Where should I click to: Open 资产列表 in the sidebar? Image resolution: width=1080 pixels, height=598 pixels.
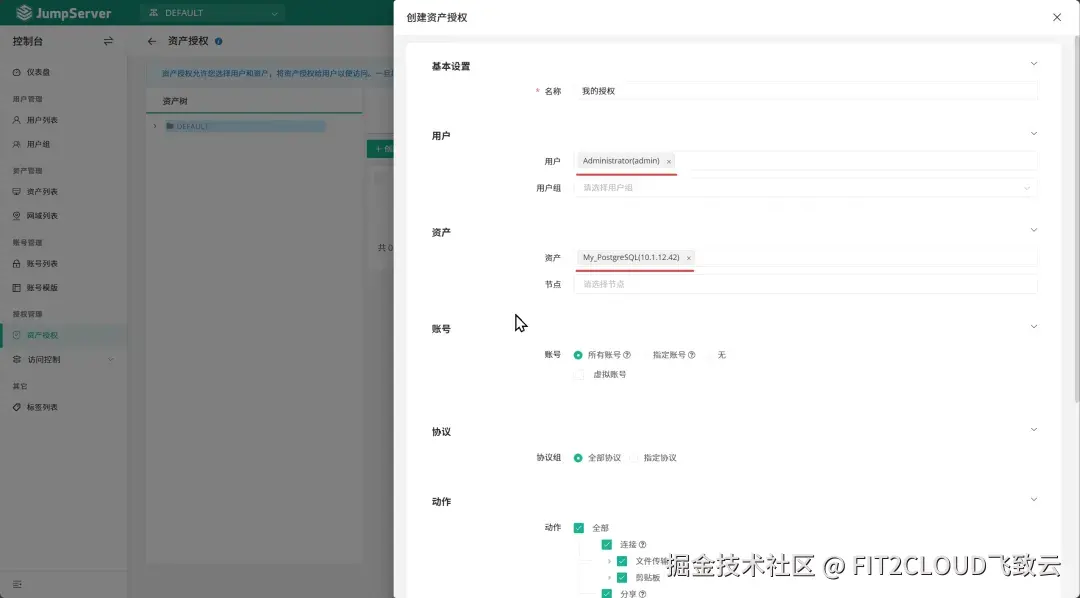click(42, 192)
